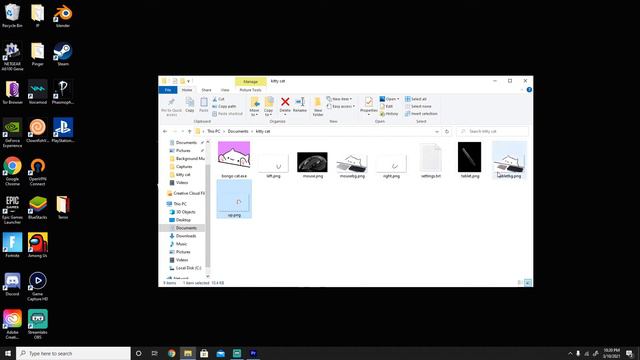Screen dimensions: 640x360
Task: Click Documents breadcrumb in address bar
Action: pos(238,131)
